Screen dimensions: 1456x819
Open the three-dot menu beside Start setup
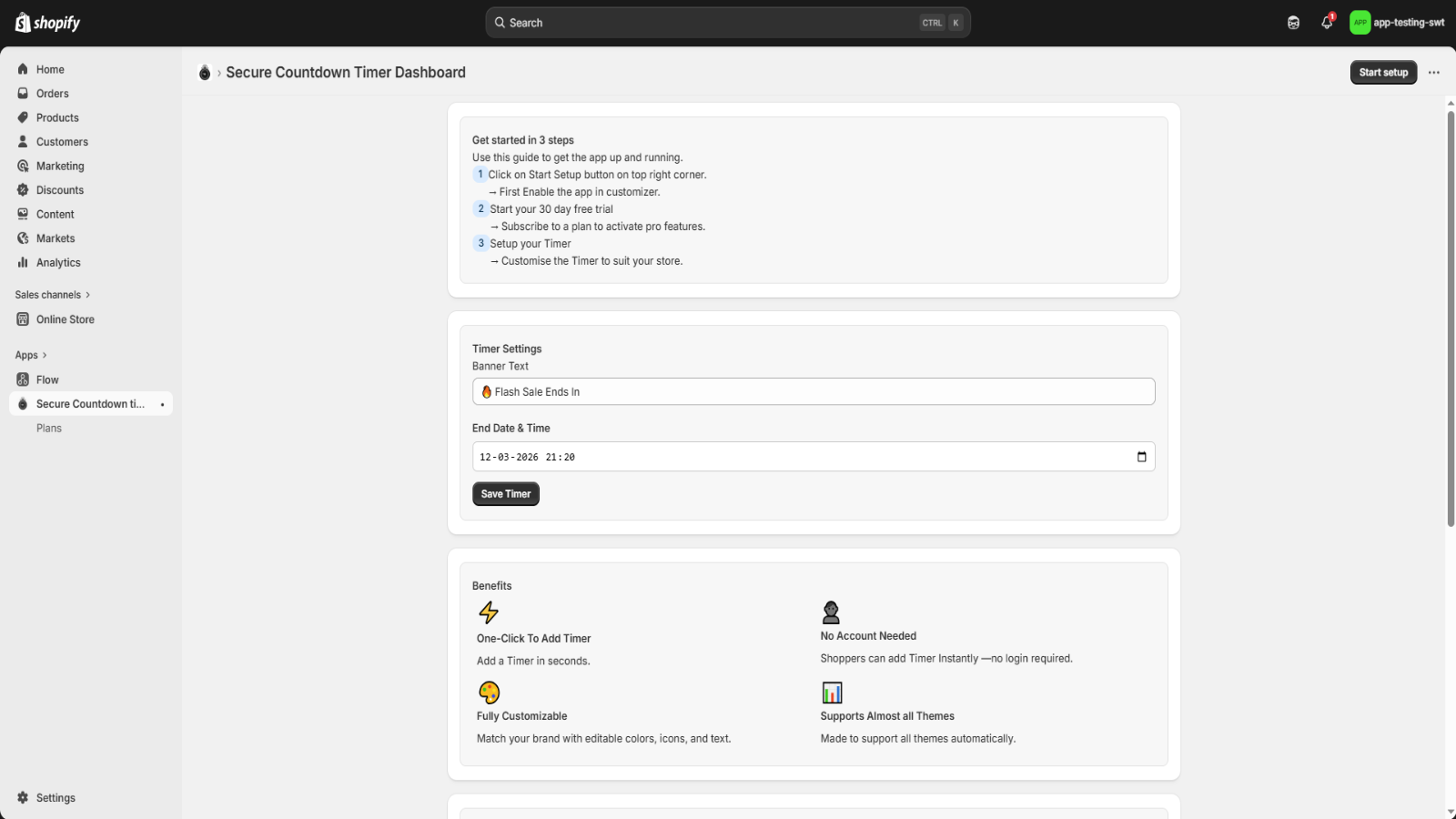pos(1433,72)
